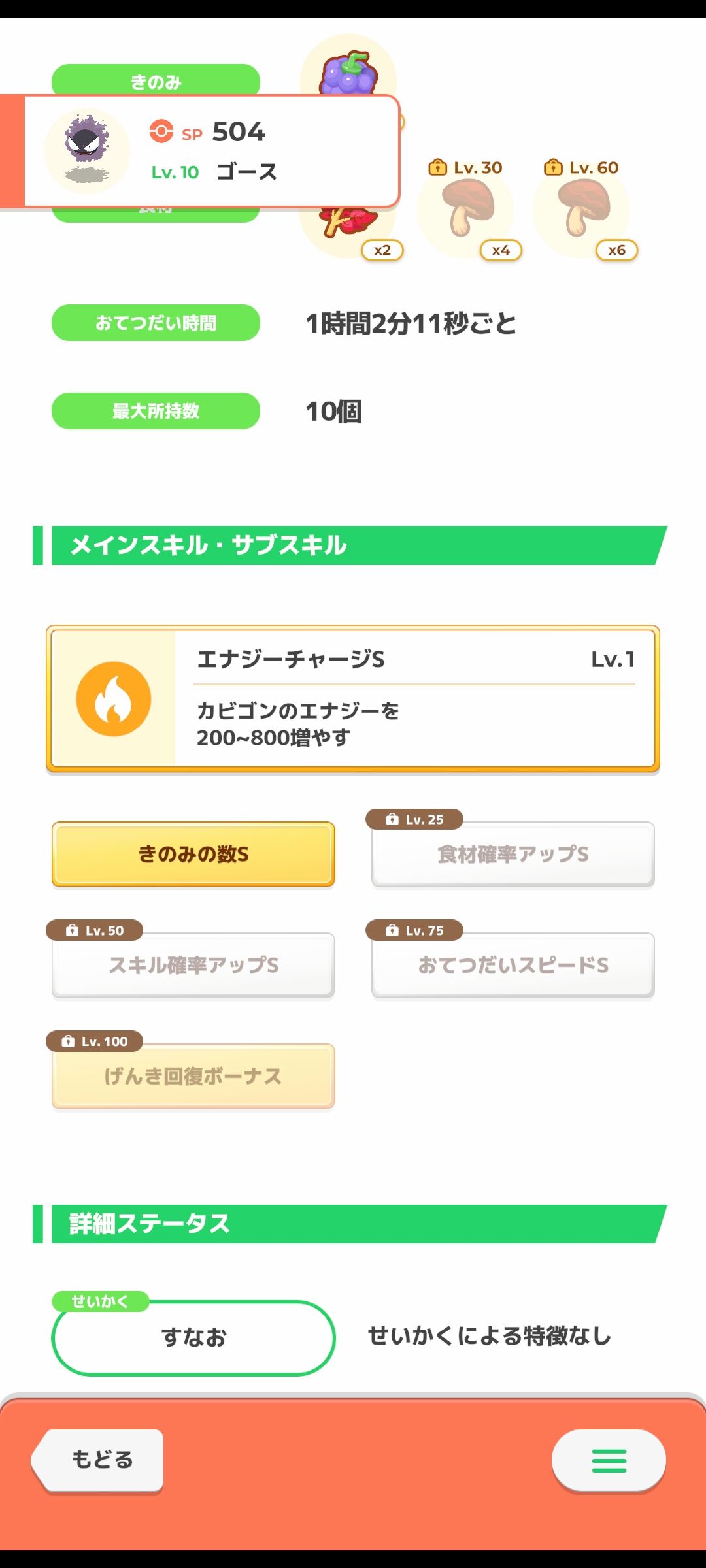This screenshot has width=706, height=1568.
Task: Tap the 詳細ステータス section header
Action: pos(350,1224)
